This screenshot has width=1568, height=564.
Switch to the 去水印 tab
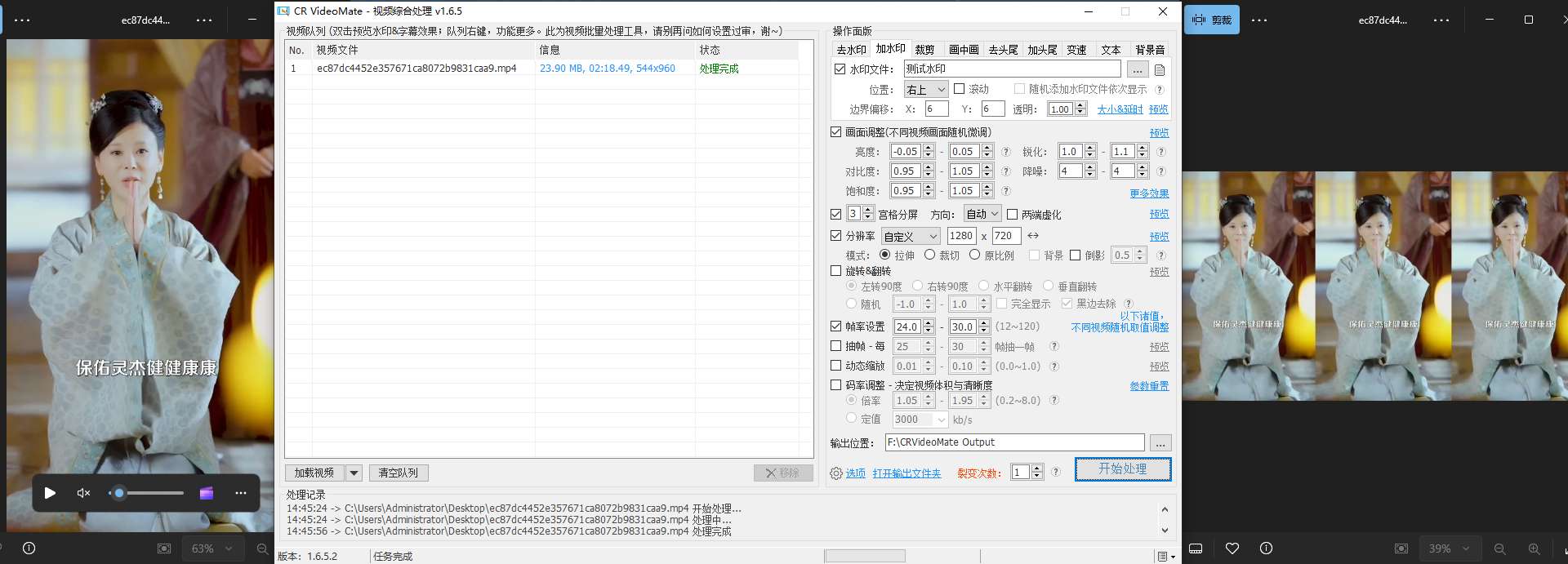[x=851, y=50]
